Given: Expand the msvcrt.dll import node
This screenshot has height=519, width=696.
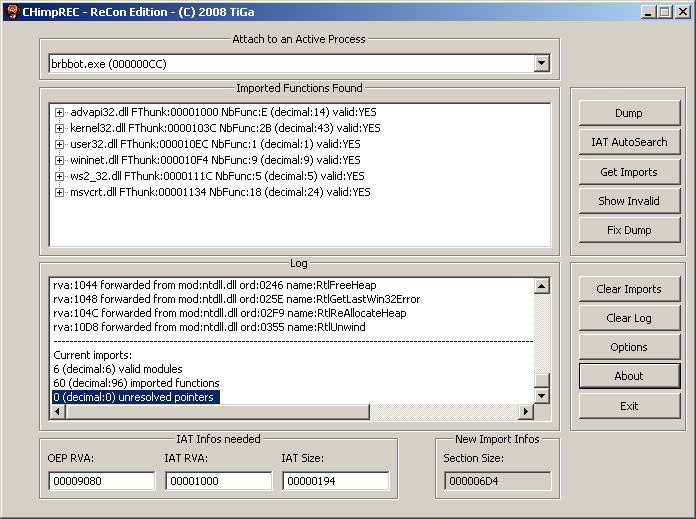Looking at the screenshot, I should pyautogui.click(x=60, y=192).
